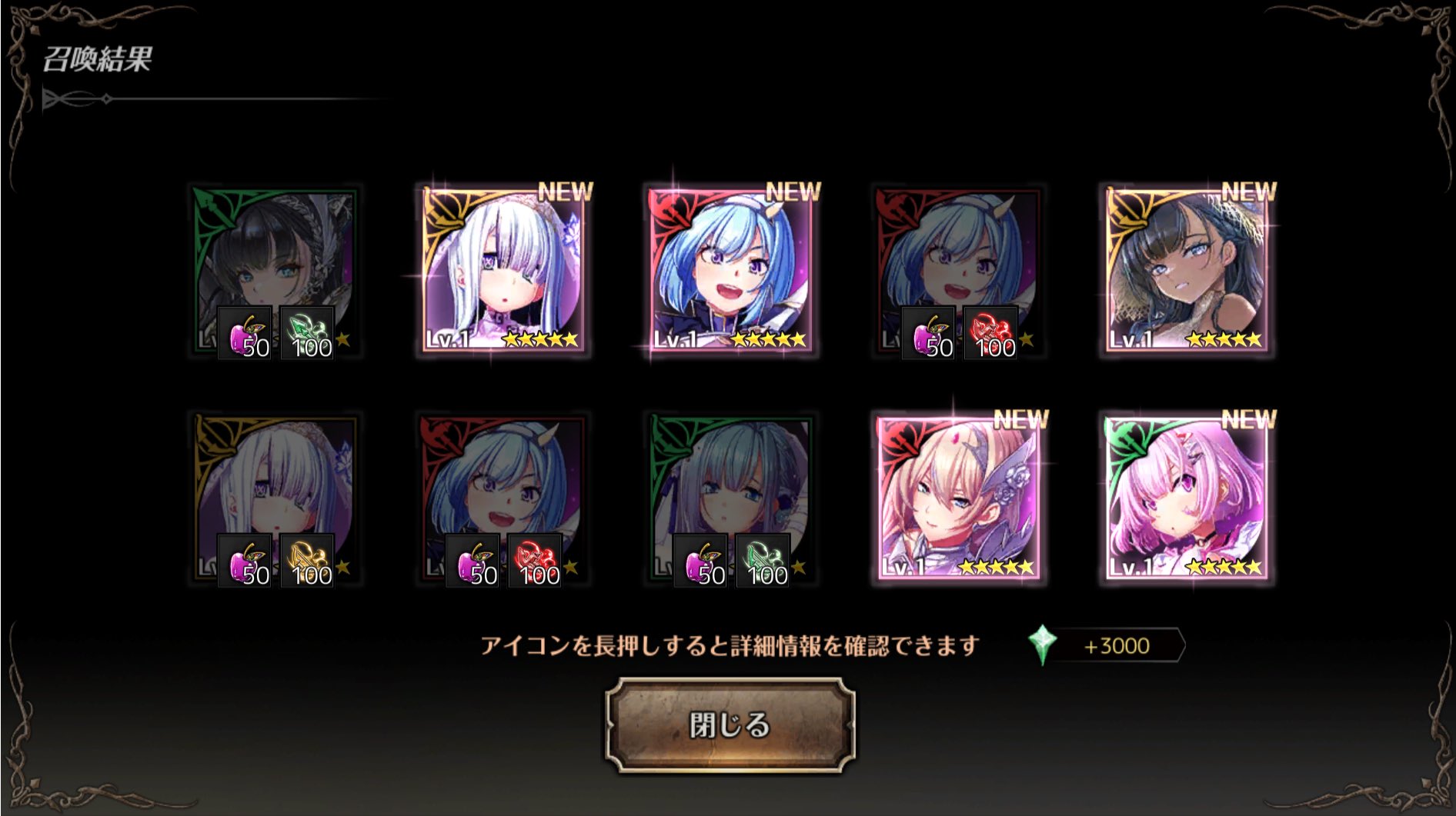This screenshot has height=816, width=1456.
Task: Click purple apple 50 on gray-haired card
Action: [x=700, y=561]
